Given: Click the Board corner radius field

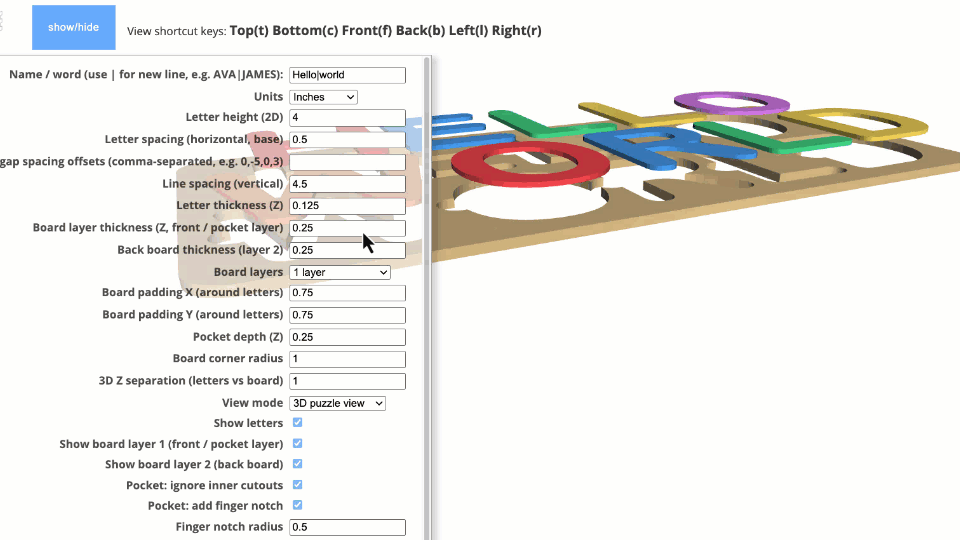Looking at the screenshot, I should [347, 359].
